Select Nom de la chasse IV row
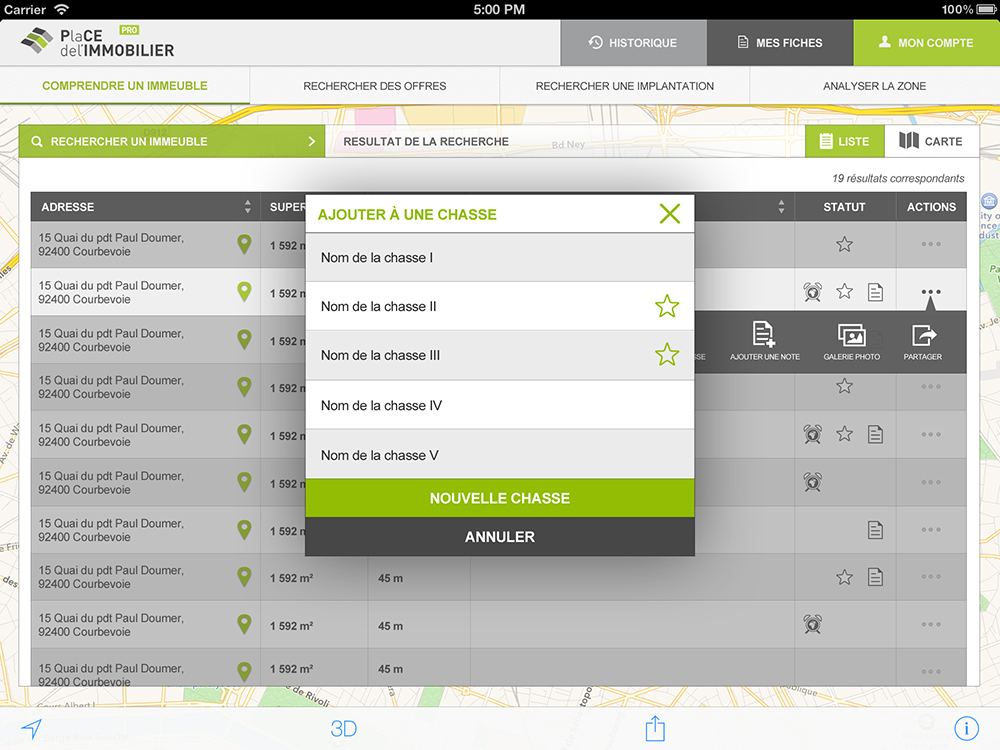Viewport: 1000px width, 750px height. (x=499, y=405)
